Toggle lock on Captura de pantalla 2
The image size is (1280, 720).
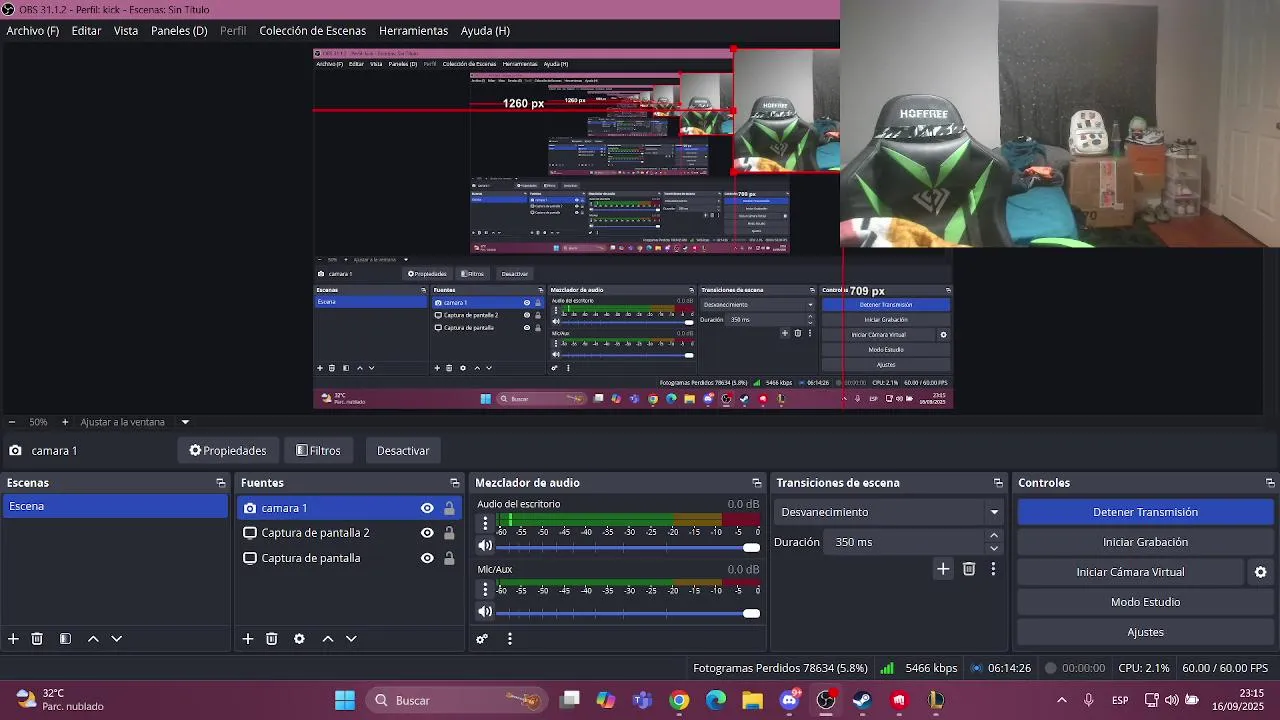point(449,533)
